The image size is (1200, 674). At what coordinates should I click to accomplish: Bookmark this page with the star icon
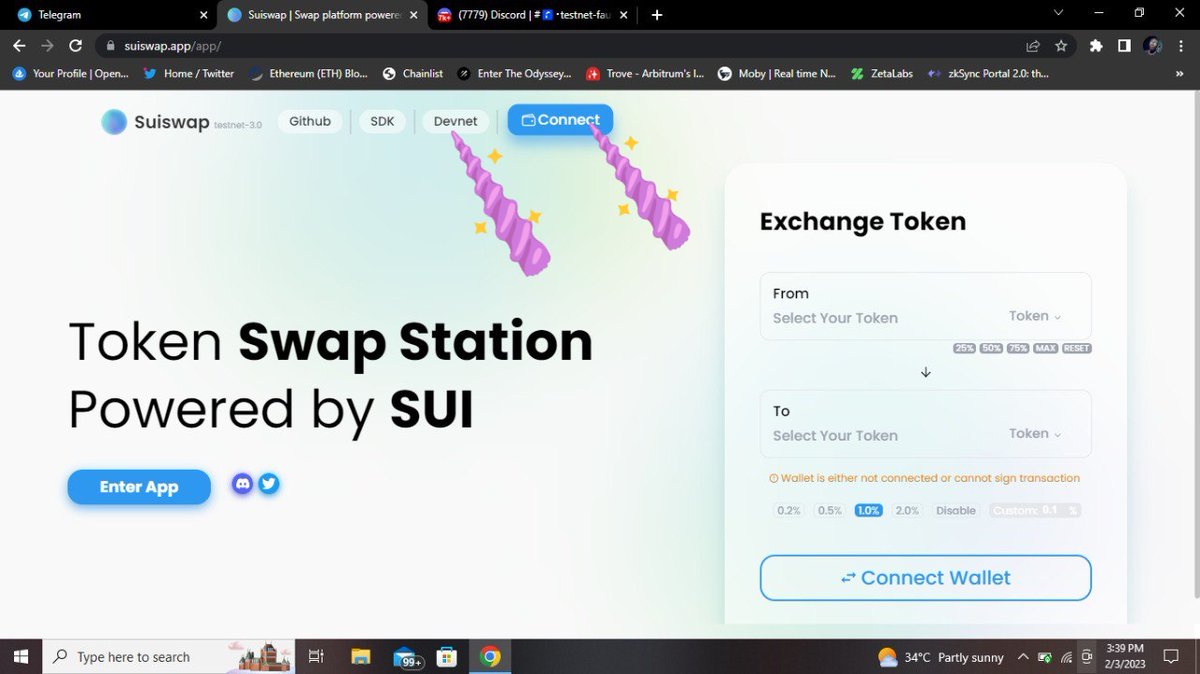click(1061, 46)
